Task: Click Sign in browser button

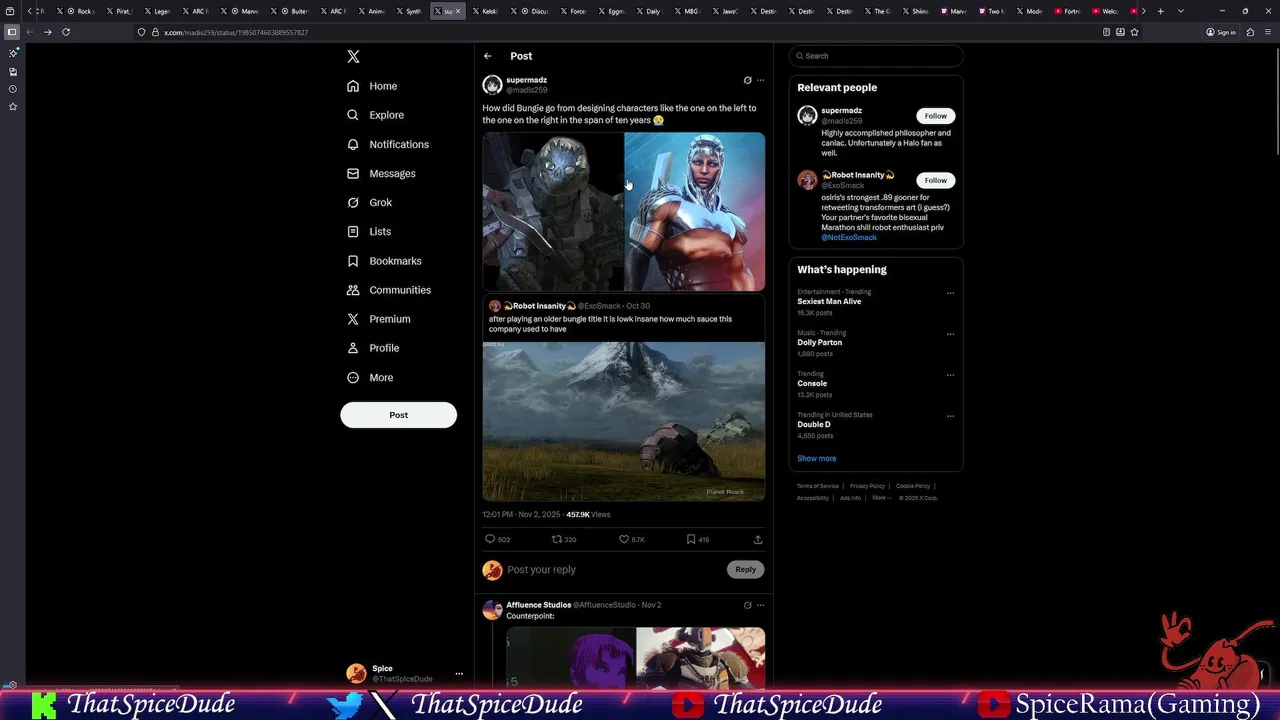Action: [x=1221, y=32]
